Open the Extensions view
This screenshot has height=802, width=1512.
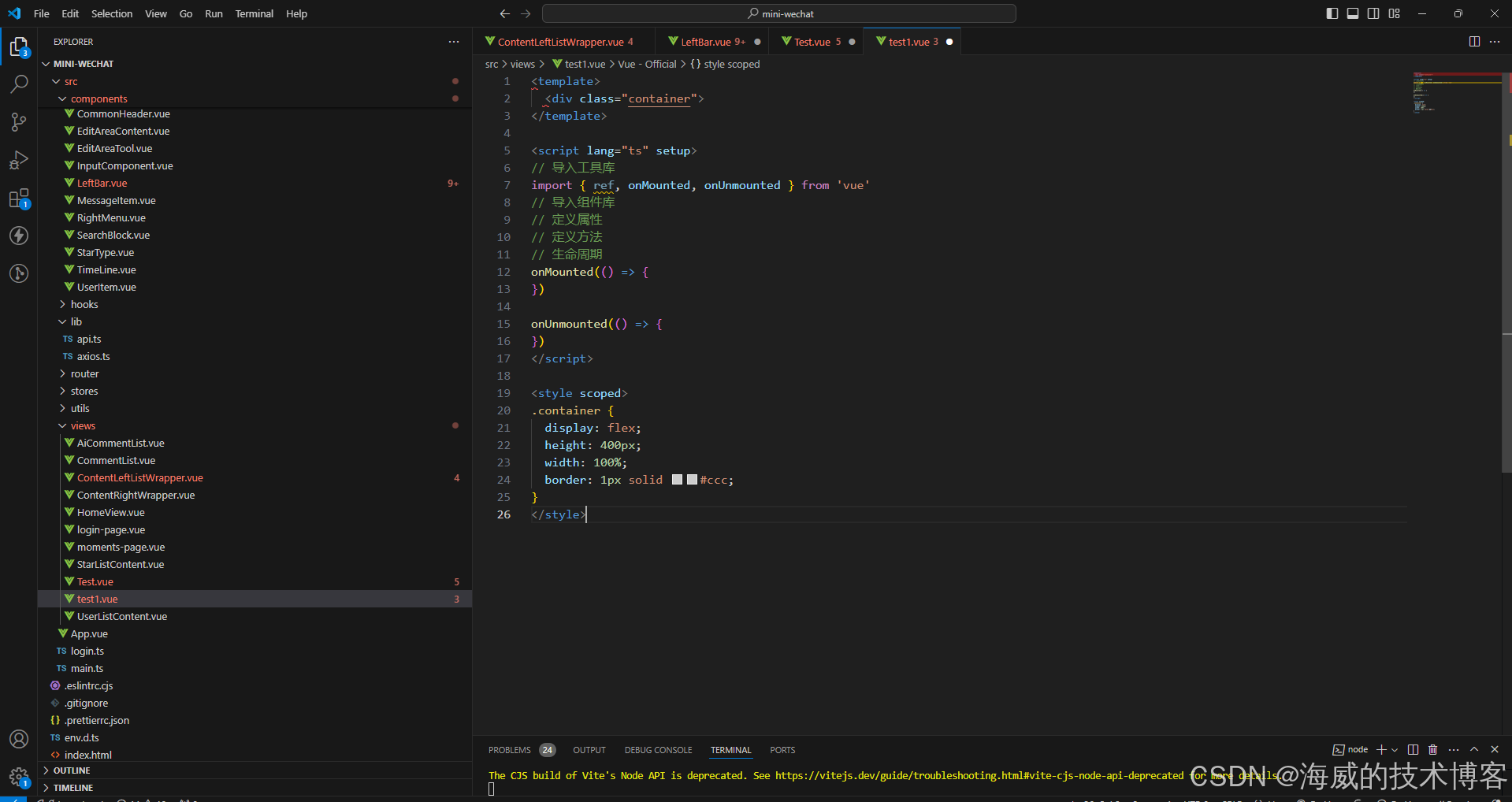pyautogui.click(x=19, y=199)
